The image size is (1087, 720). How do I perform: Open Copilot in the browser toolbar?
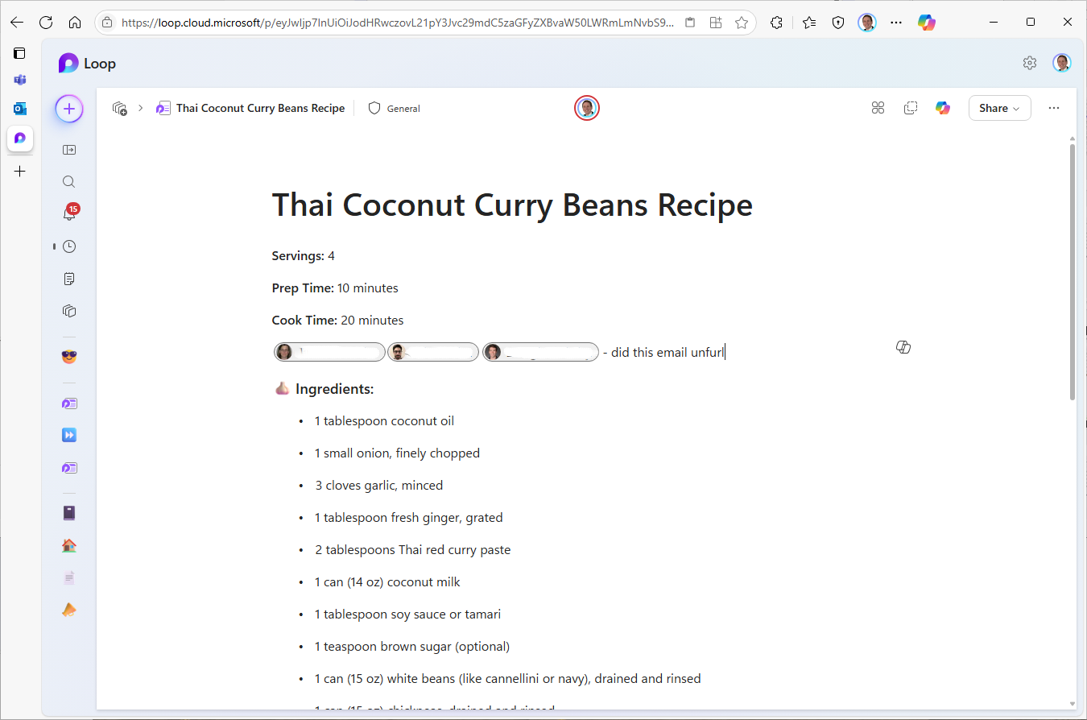[x=926, y=22]
